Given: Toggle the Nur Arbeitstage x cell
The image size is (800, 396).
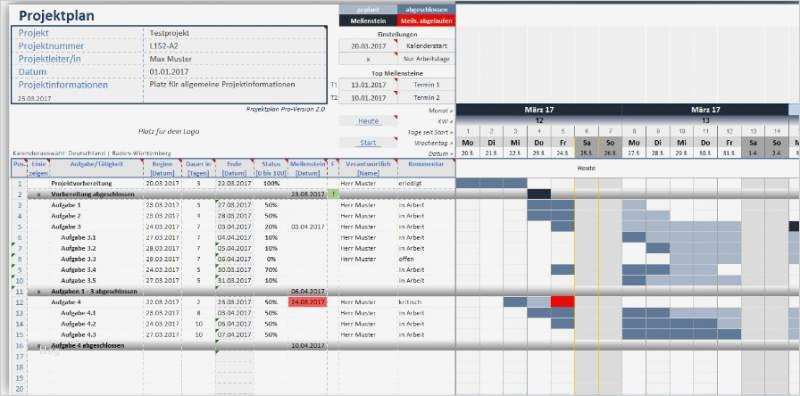Looking at the screenshot, I should pos(368,59).
